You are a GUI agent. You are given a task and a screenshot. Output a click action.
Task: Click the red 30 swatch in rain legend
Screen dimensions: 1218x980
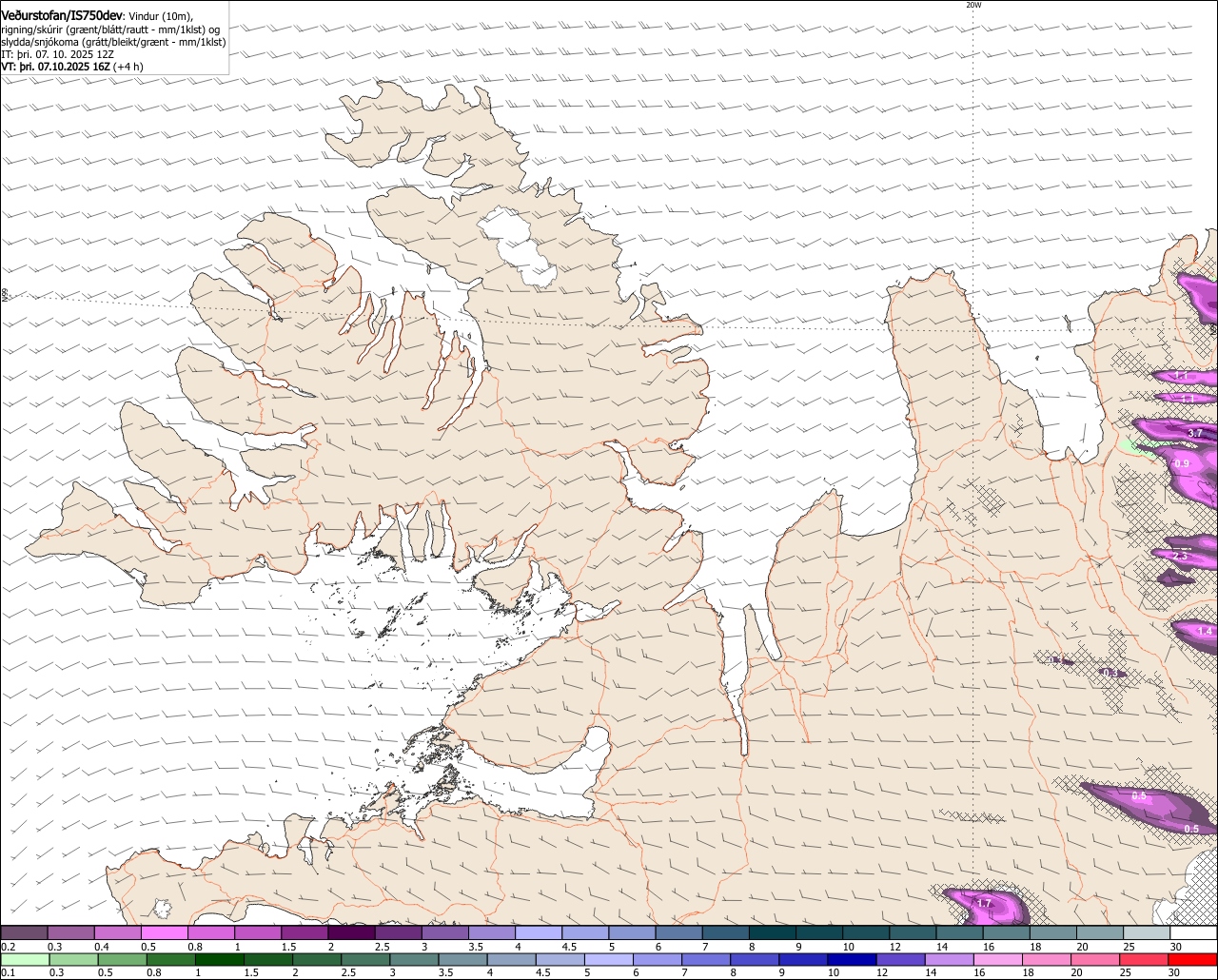coord(1193,959)
